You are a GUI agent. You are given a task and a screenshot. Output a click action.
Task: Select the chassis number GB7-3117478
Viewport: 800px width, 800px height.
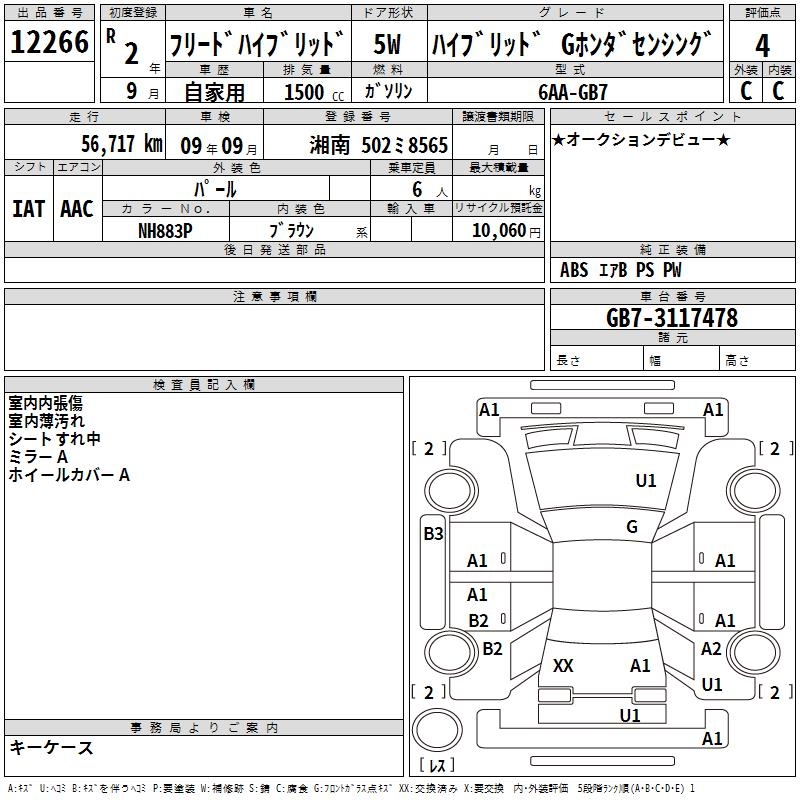(672, 318)
